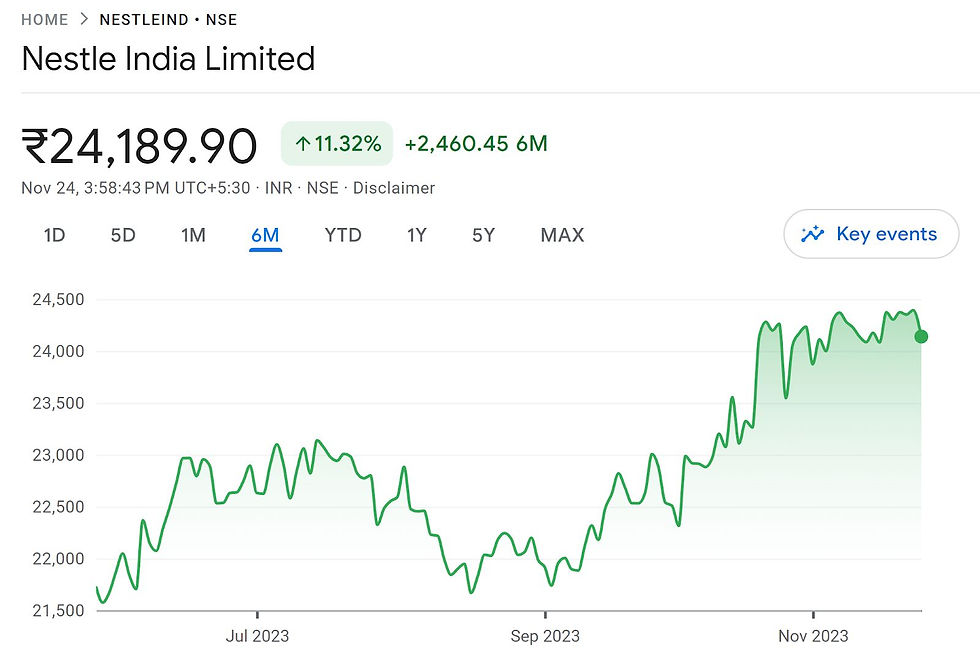
Task: Select the MAX time range tab
Action: pyautogui.click(x=562, y=236)
